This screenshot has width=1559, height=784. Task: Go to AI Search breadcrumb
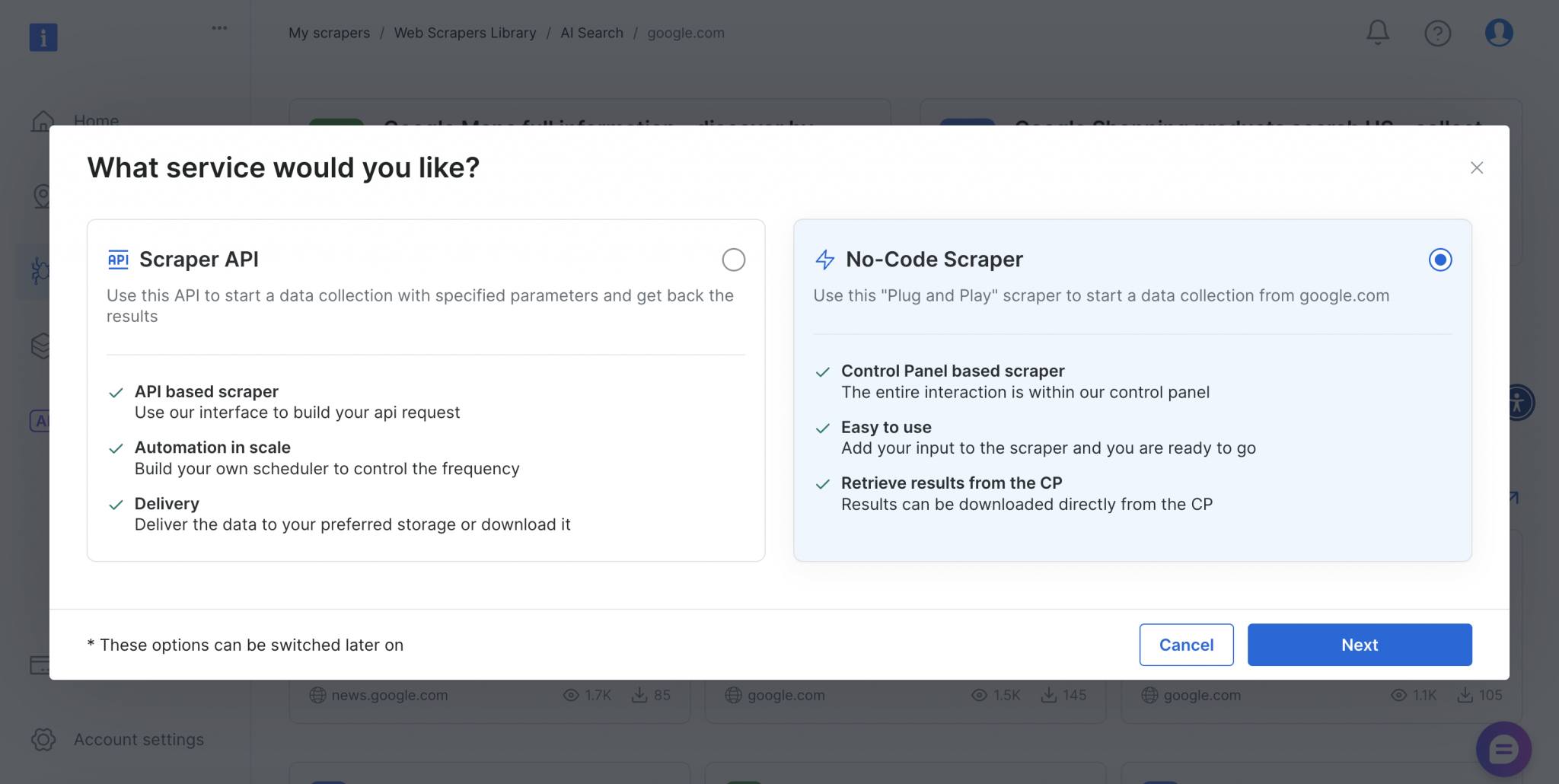tap(591, 33)
